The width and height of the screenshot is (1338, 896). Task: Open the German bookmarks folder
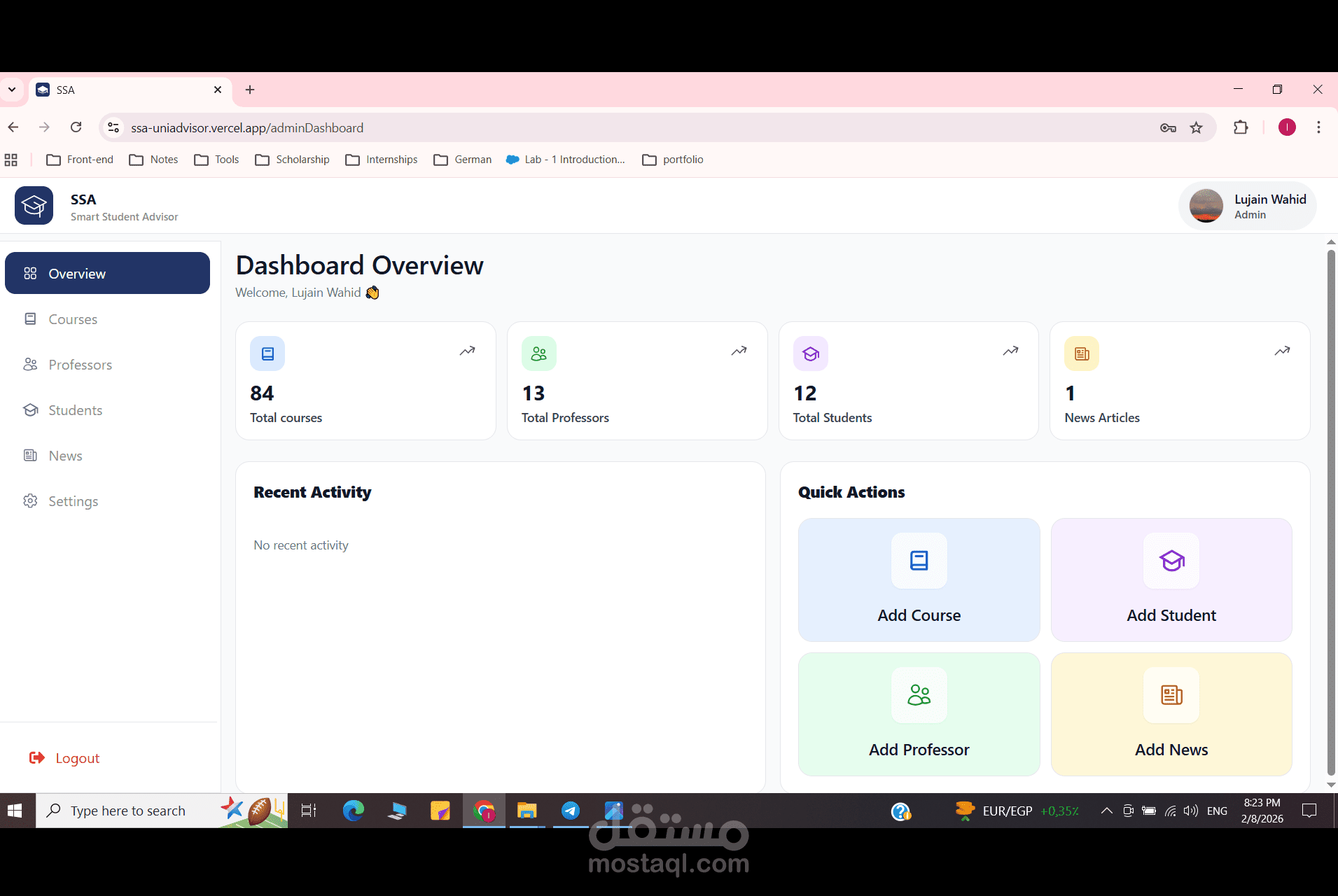click(463, 160)
